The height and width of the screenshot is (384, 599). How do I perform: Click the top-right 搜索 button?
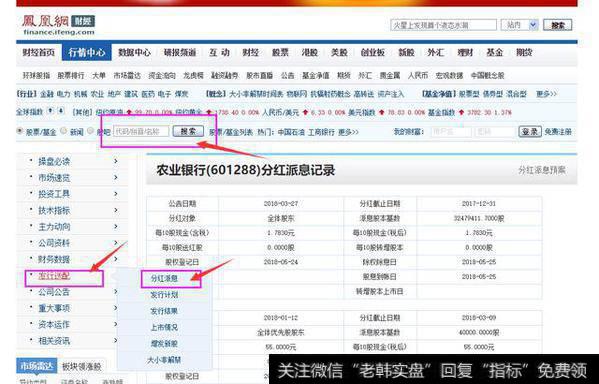point(557,25)
